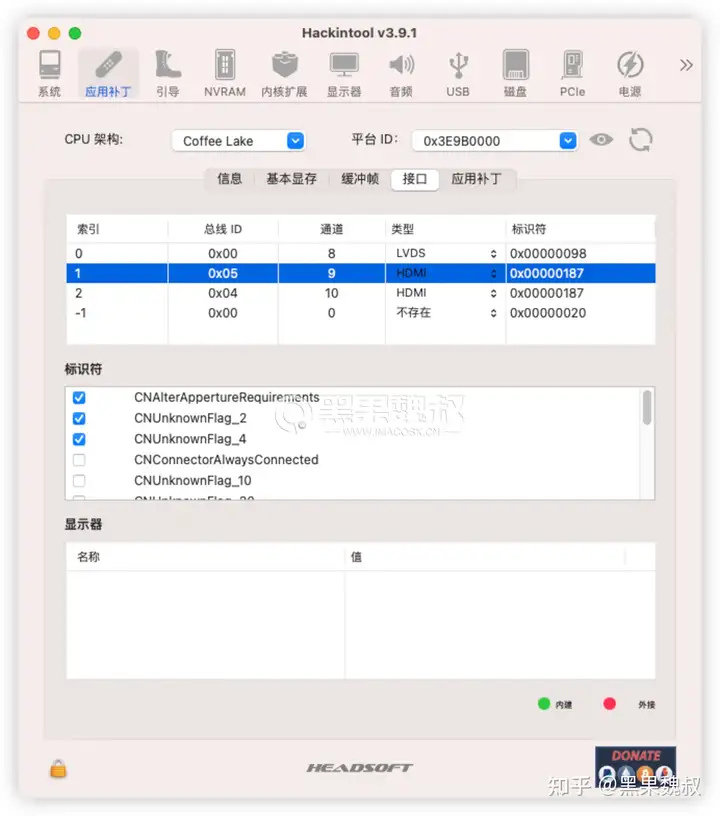Screen dimensions: 720x816
Task: Switch to the 缓冲帧 tab
Action: pyautogui.click(x=359, y=179)
